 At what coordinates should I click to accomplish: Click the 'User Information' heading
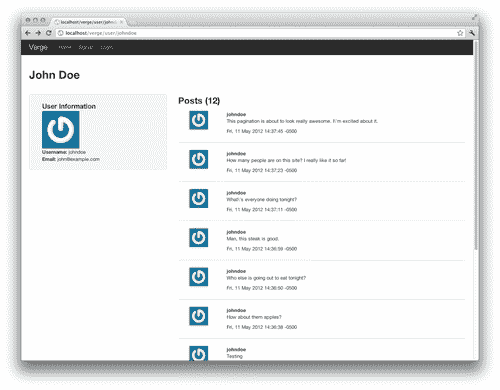tap(69, 106)
